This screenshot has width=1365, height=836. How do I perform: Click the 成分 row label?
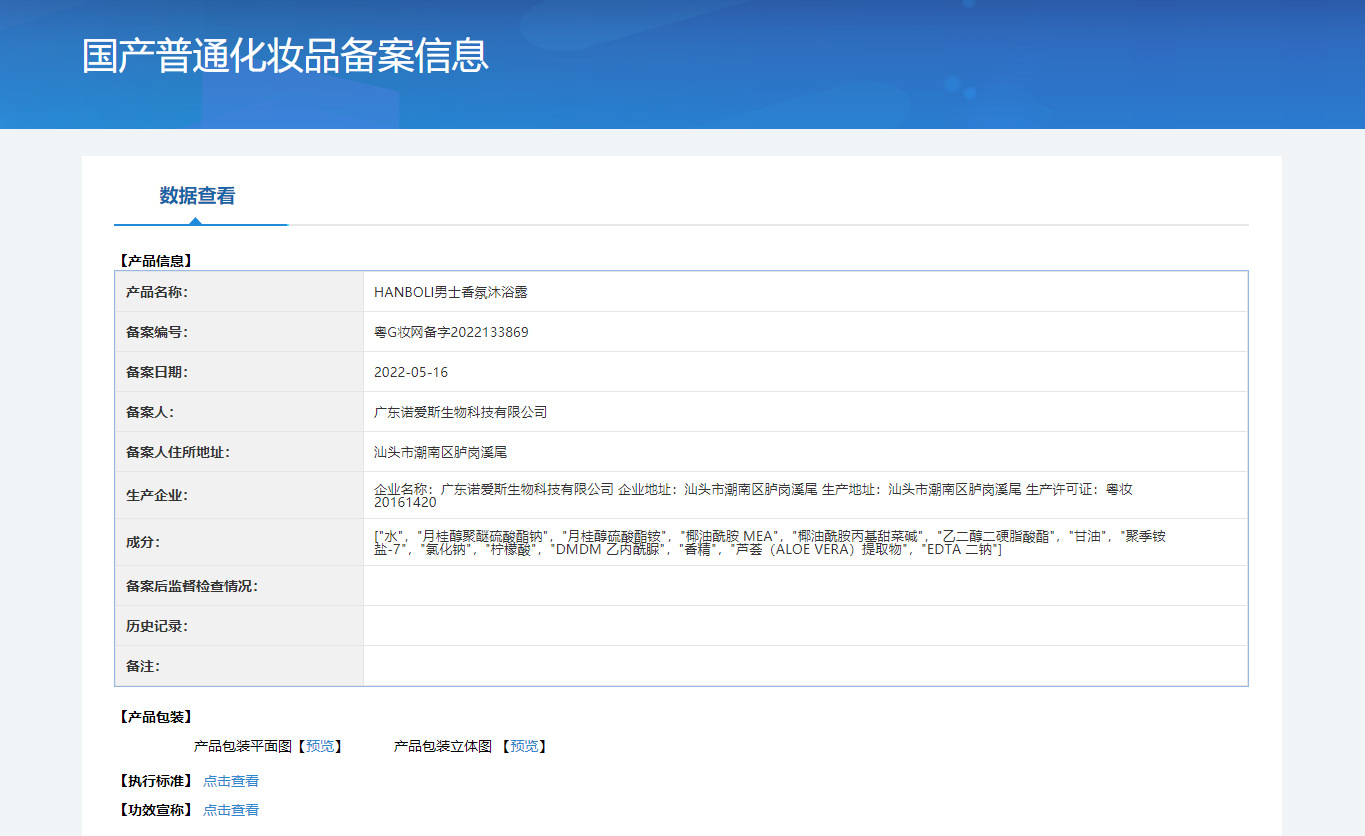click(143, 542)
